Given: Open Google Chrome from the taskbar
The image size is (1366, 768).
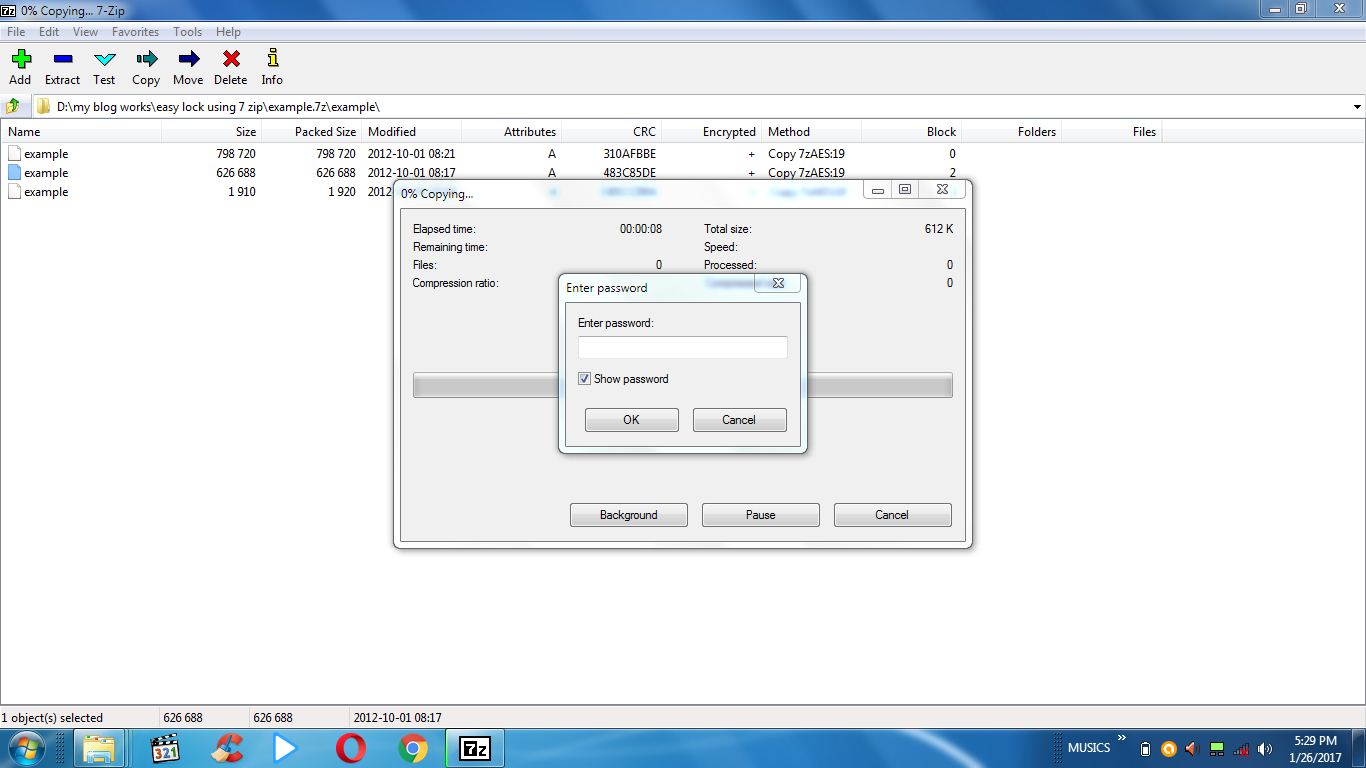Looking at the screenshot, I should click(x=413, y=748).
